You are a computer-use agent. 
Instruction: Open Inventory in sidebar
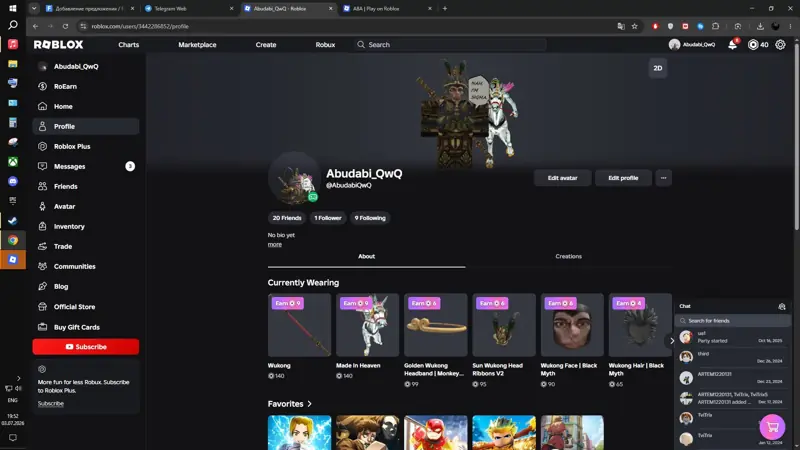[86, 227]
